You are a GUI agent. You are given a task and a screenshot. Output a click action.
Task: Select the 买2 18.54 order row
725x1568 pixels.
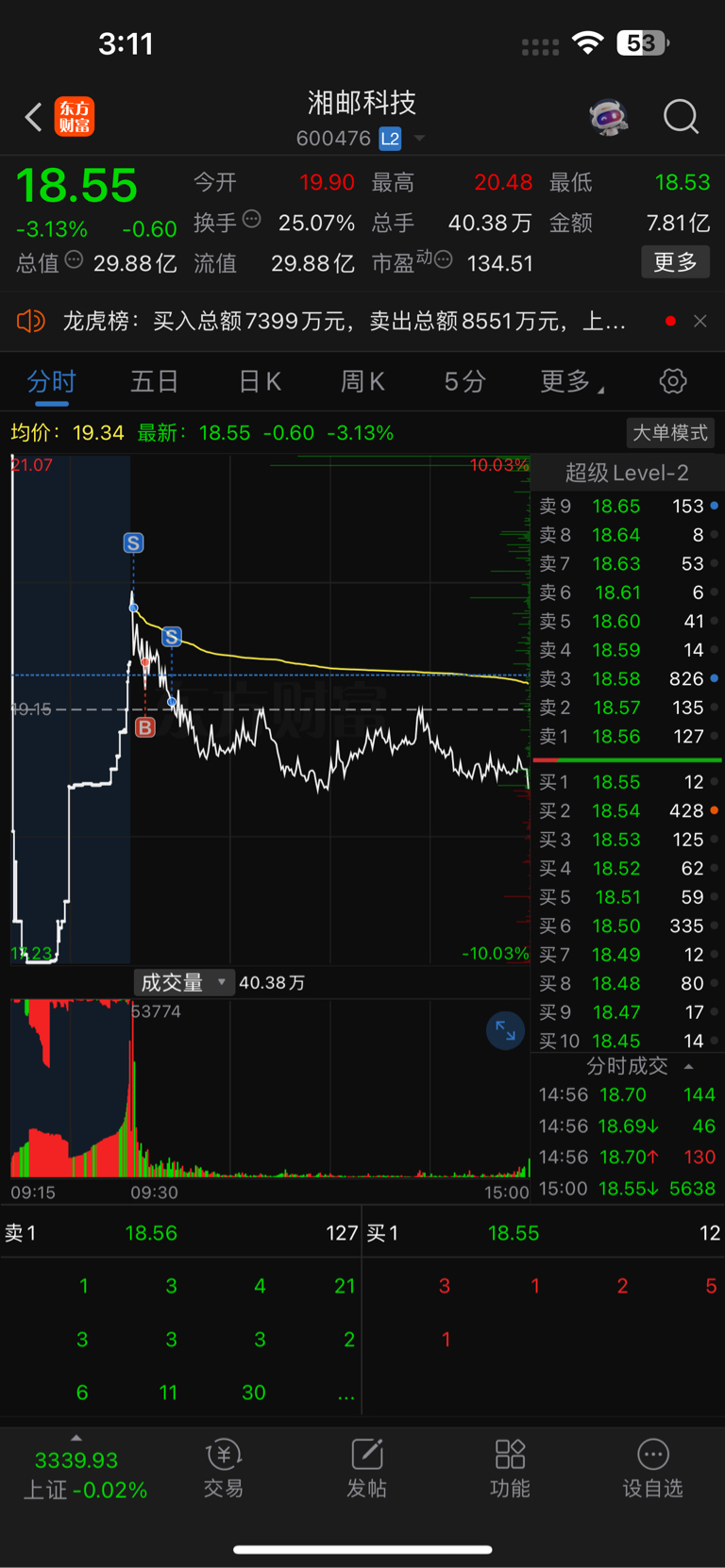[628, 811]
